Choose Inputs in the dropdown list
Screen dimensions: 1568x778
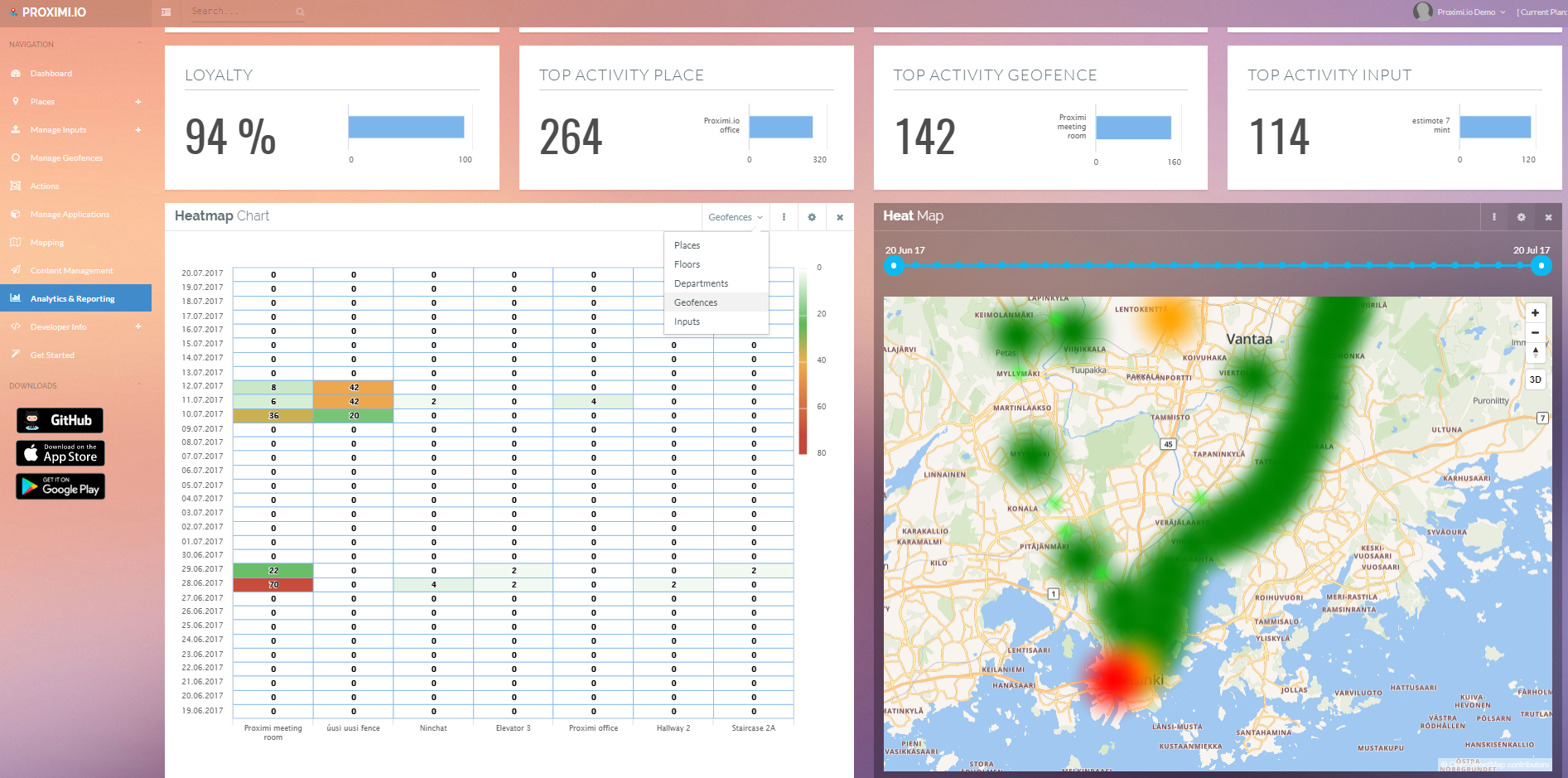687,321
